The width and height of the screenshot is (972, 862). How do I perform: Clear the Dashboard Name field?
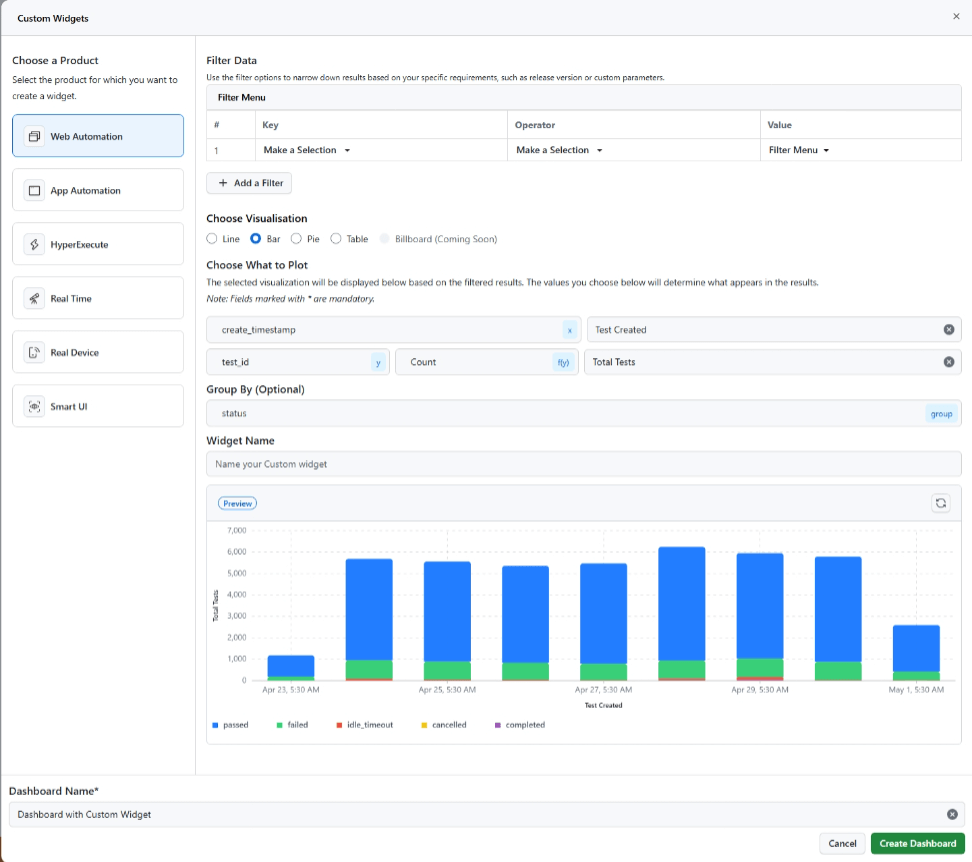(952, 815)
